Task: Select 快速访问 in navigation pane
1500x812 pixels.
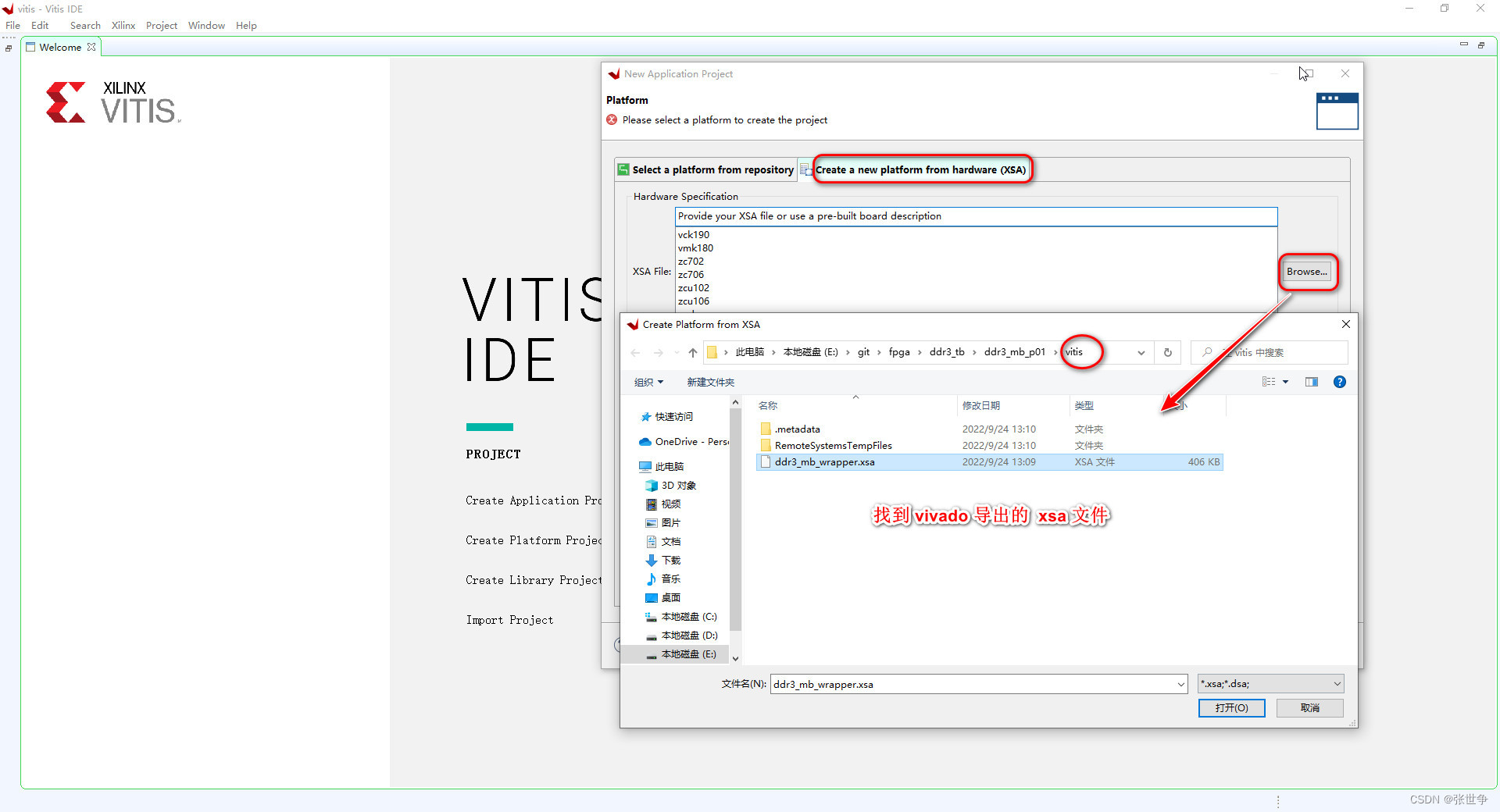Action: click(673, 417)
